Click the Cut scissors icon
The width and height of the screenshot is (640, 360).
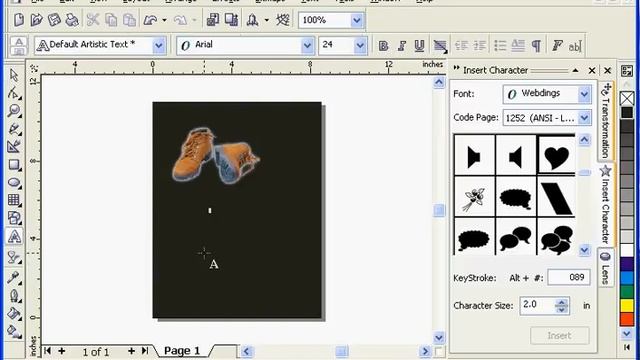93,20
